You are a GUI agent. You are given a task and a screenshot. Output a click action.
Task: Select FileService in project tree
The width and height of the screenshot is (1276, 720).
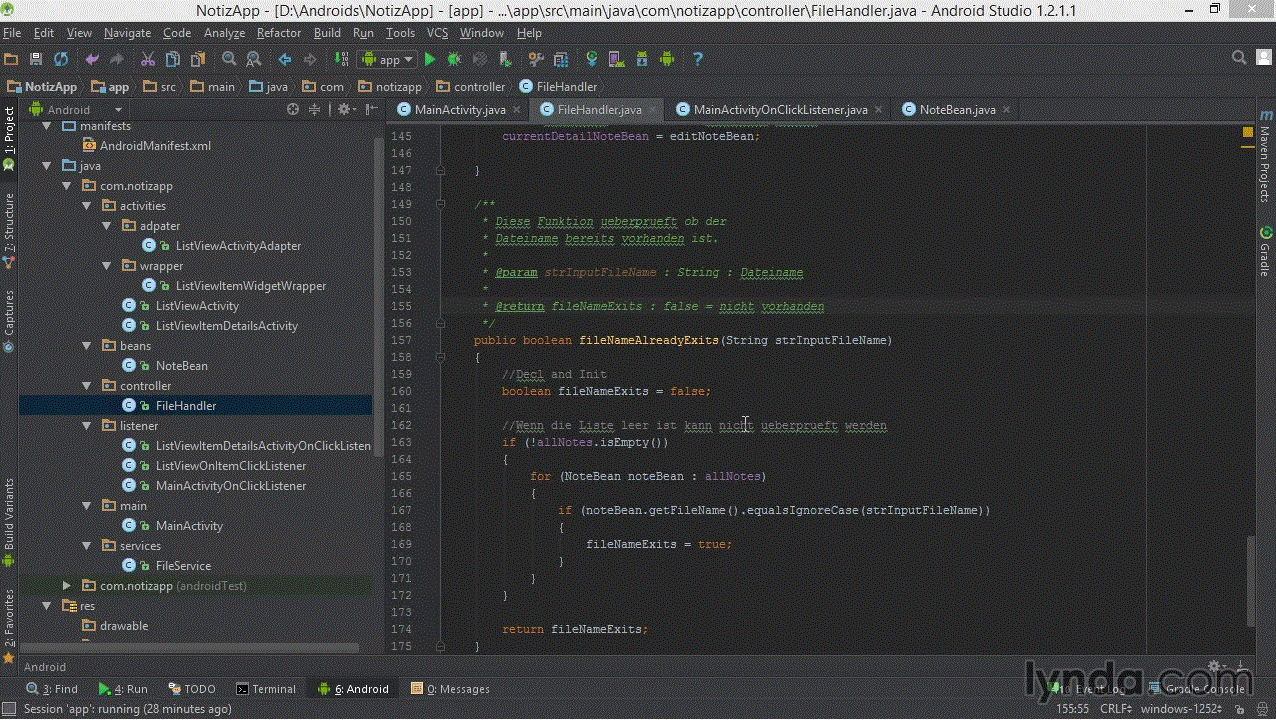click(x=183, y=566)
